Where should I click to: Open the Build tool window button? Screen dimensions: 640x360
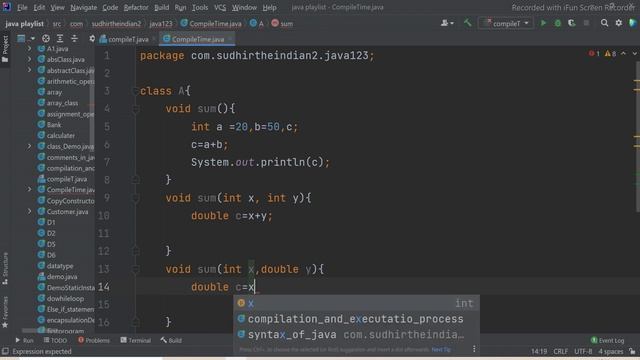(171, 340)
